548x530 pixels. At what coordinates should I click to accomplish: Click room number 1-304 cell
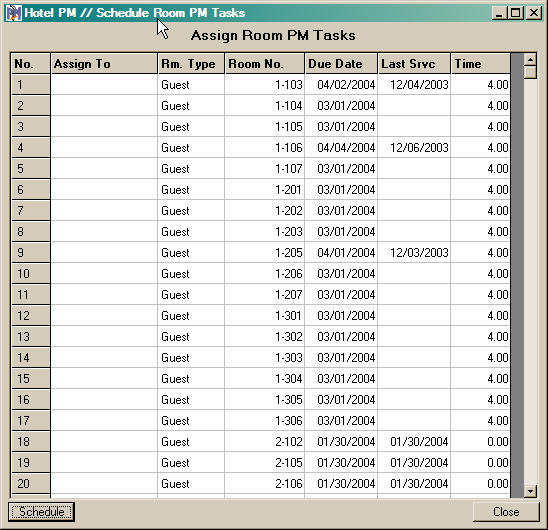click(x=265, y=379)
